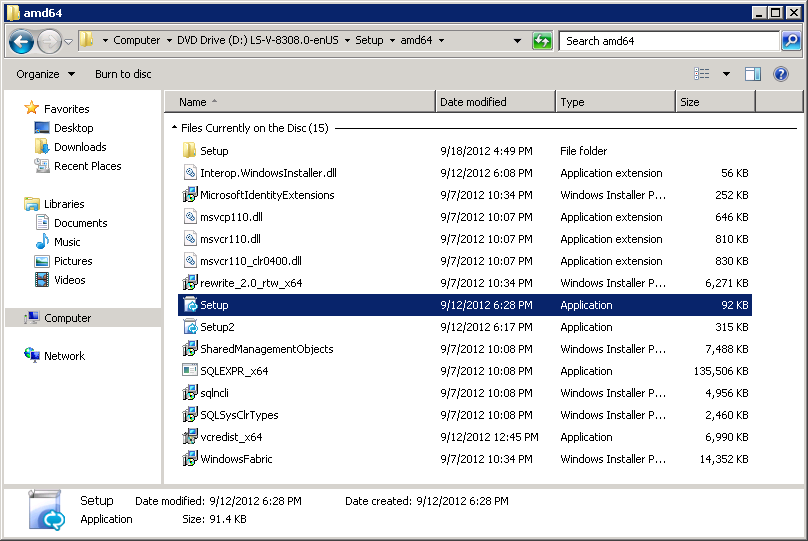
Task: Select the vcredist_x64 installer file
Action: [230, 437]
